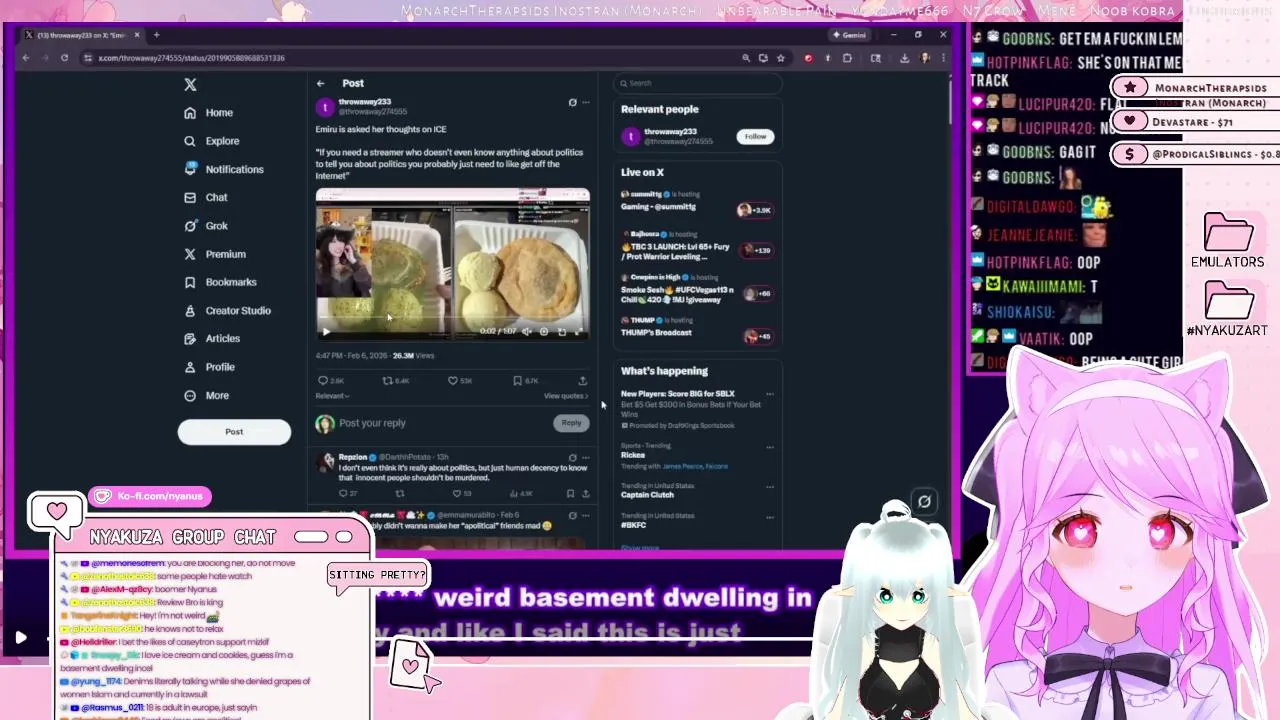Viewport: 1280px width, 720px height.
Task: Open Chrome three-dot menu
Action: coord(942,58)
